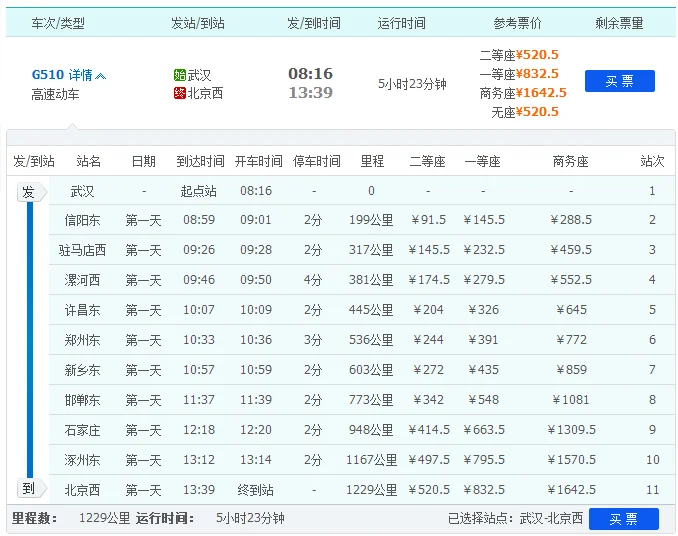678x536 pixels.
Task: Click the 13:39 arrival time in summary
Action: pos(310,93)
